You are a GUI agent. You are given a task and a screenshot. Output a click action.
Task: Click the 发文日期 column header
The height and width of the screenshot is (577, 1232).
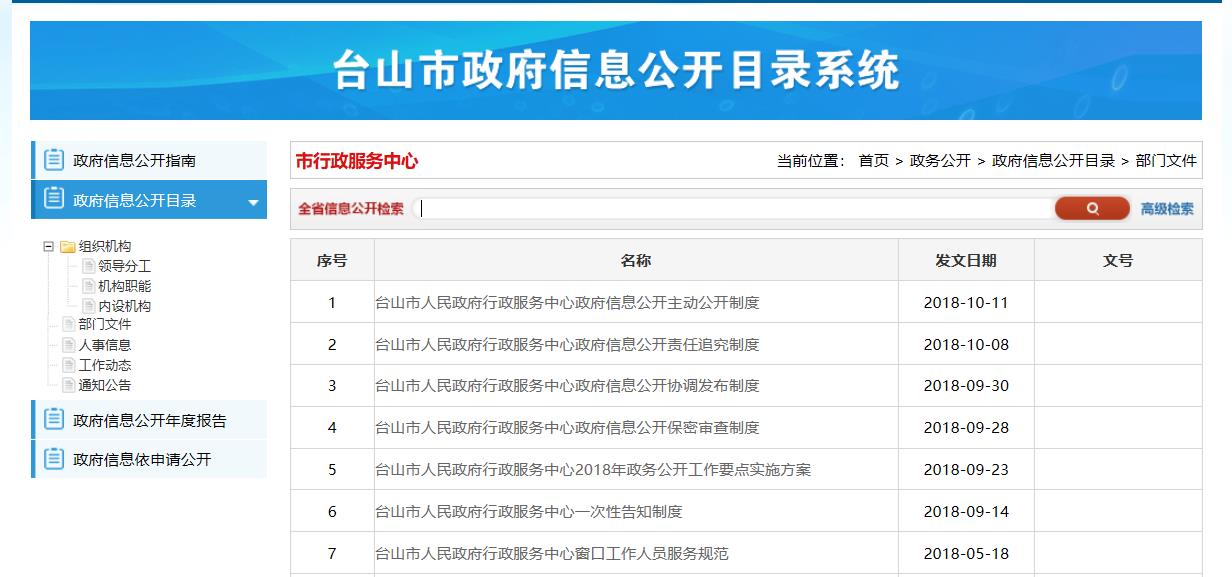coord(966,260)
